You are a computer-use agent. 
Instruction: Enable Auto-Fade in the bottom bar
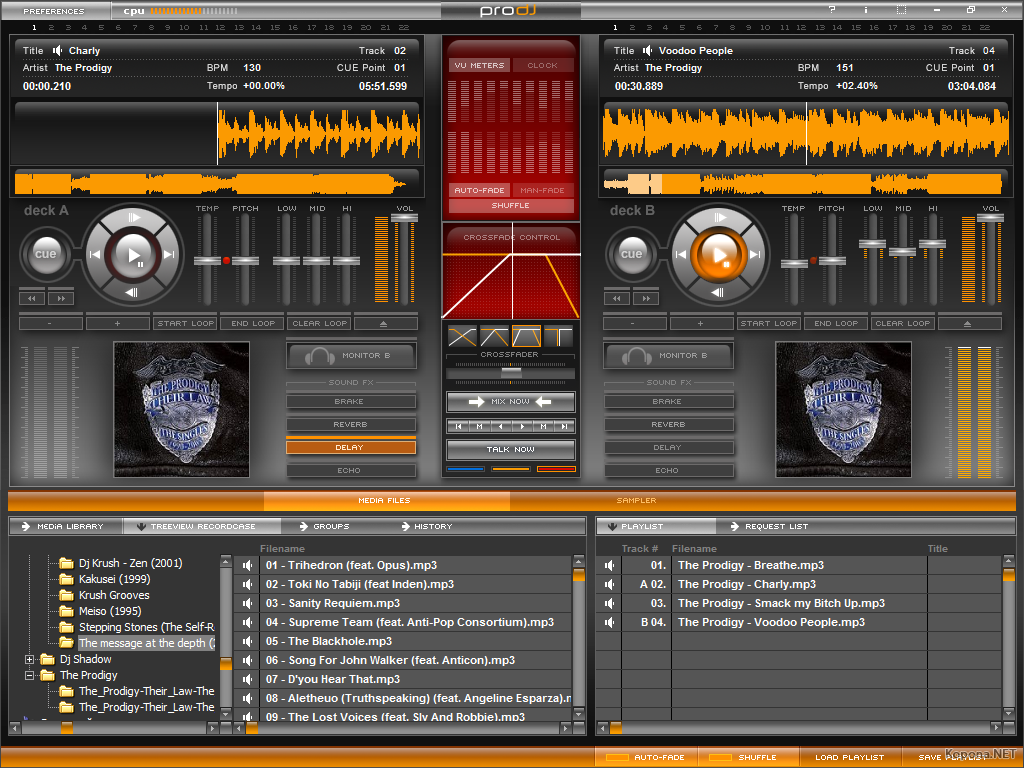click(647, 757)
